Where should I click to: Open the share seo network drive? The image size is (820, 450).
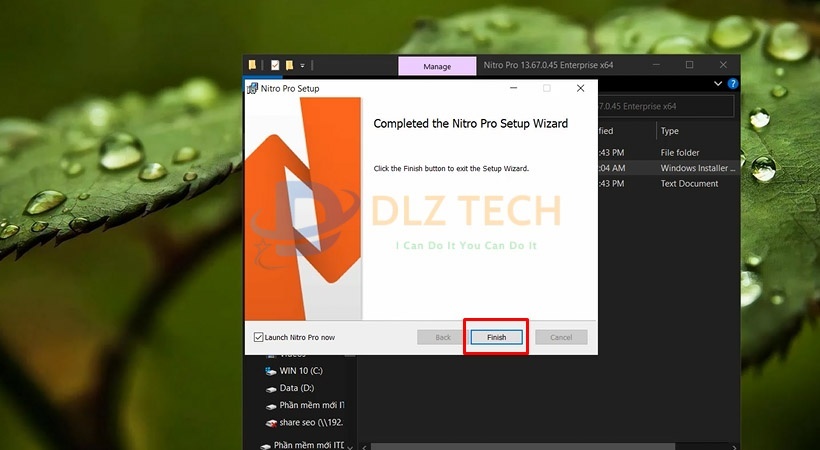pyautogui.click(x=311, y=423)
